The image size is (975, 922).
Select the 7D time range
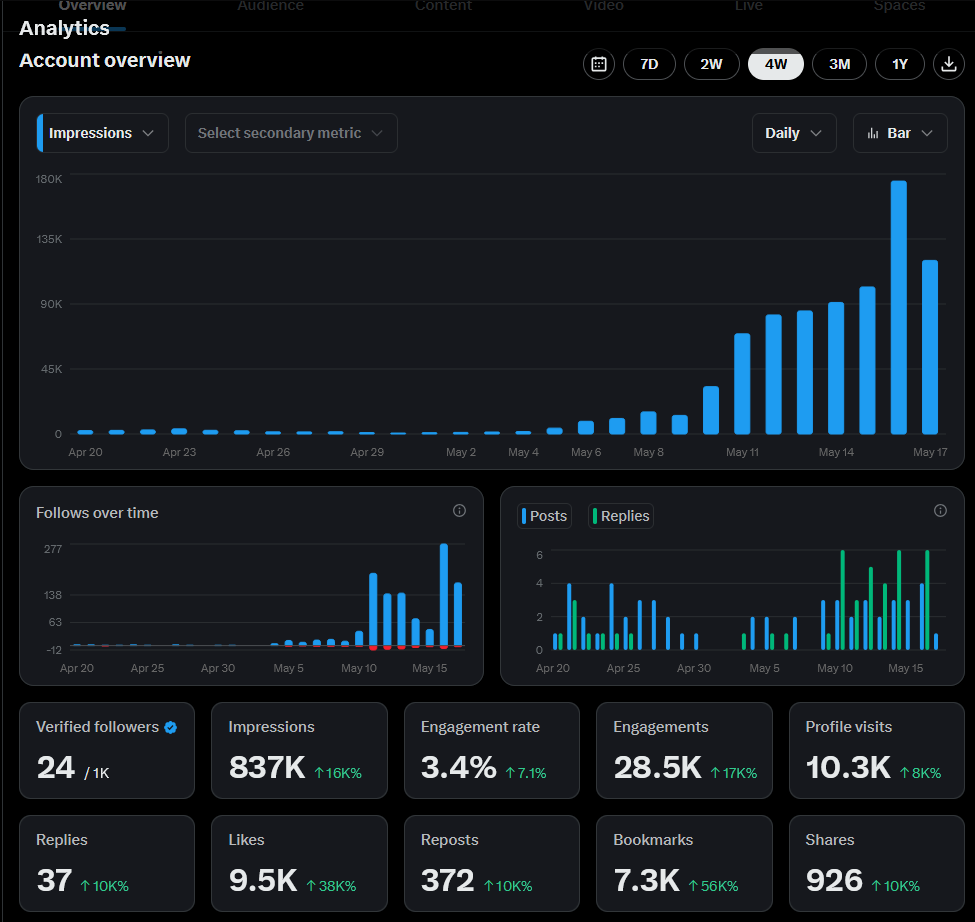tap(649, 64)
